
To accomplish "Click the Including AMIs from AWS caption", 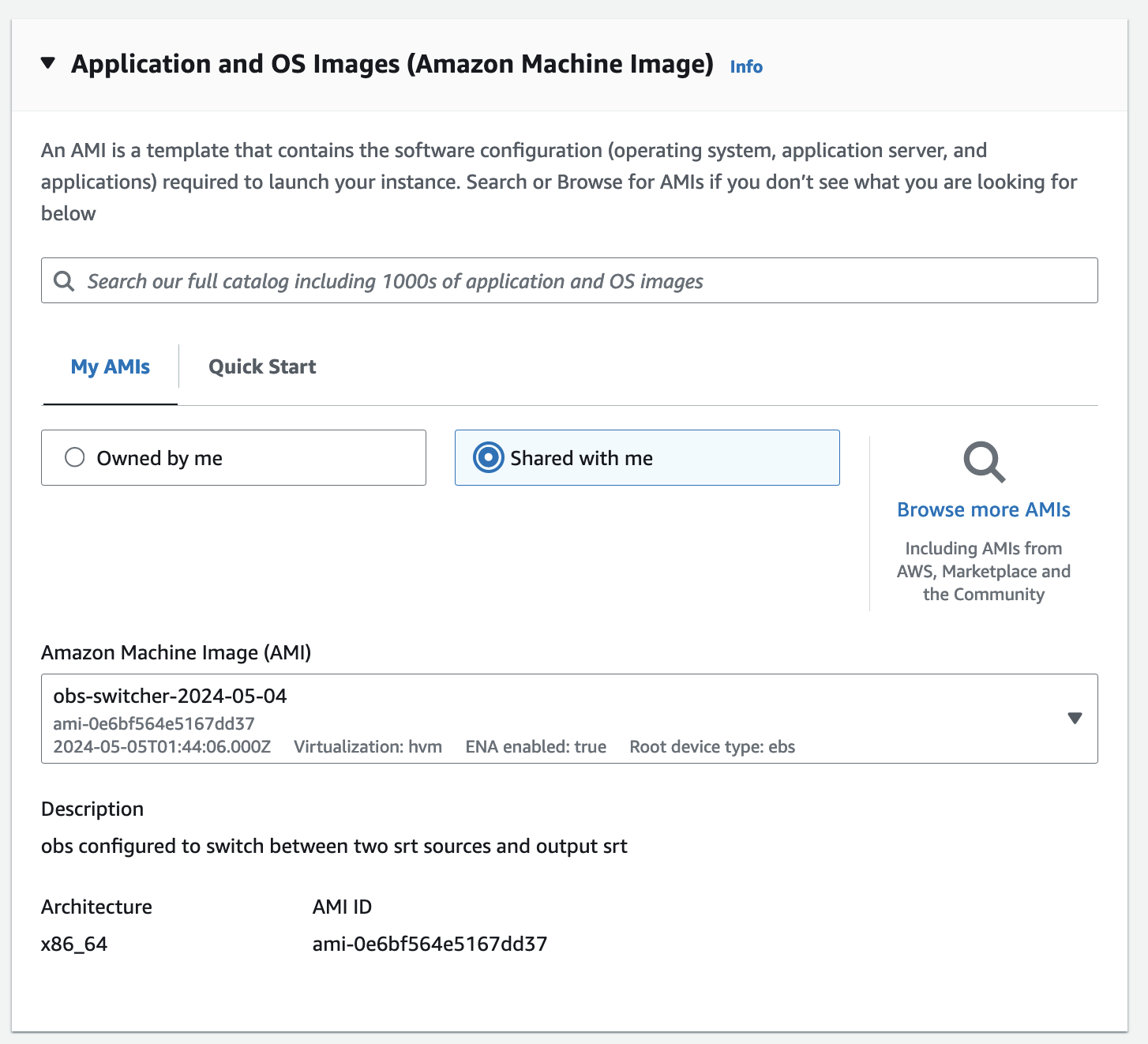I will pos(984,571).
